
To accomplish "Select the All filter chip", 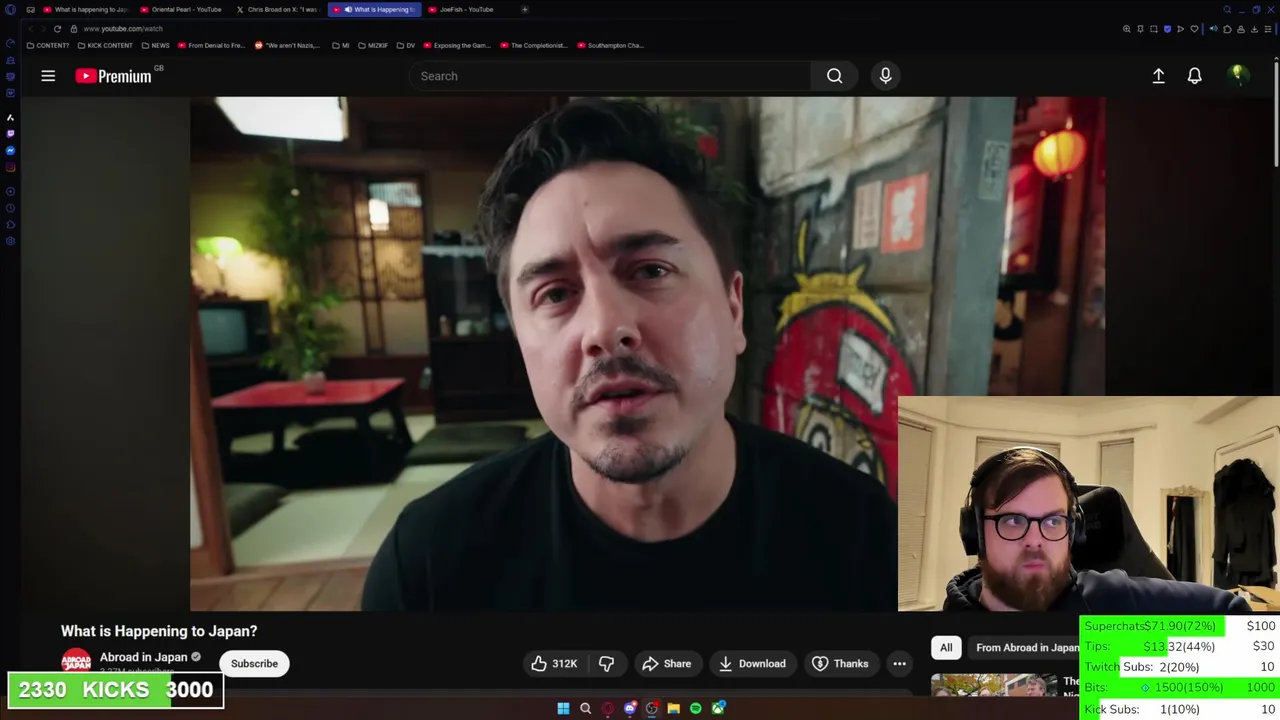I will click(x=946, y=647).
